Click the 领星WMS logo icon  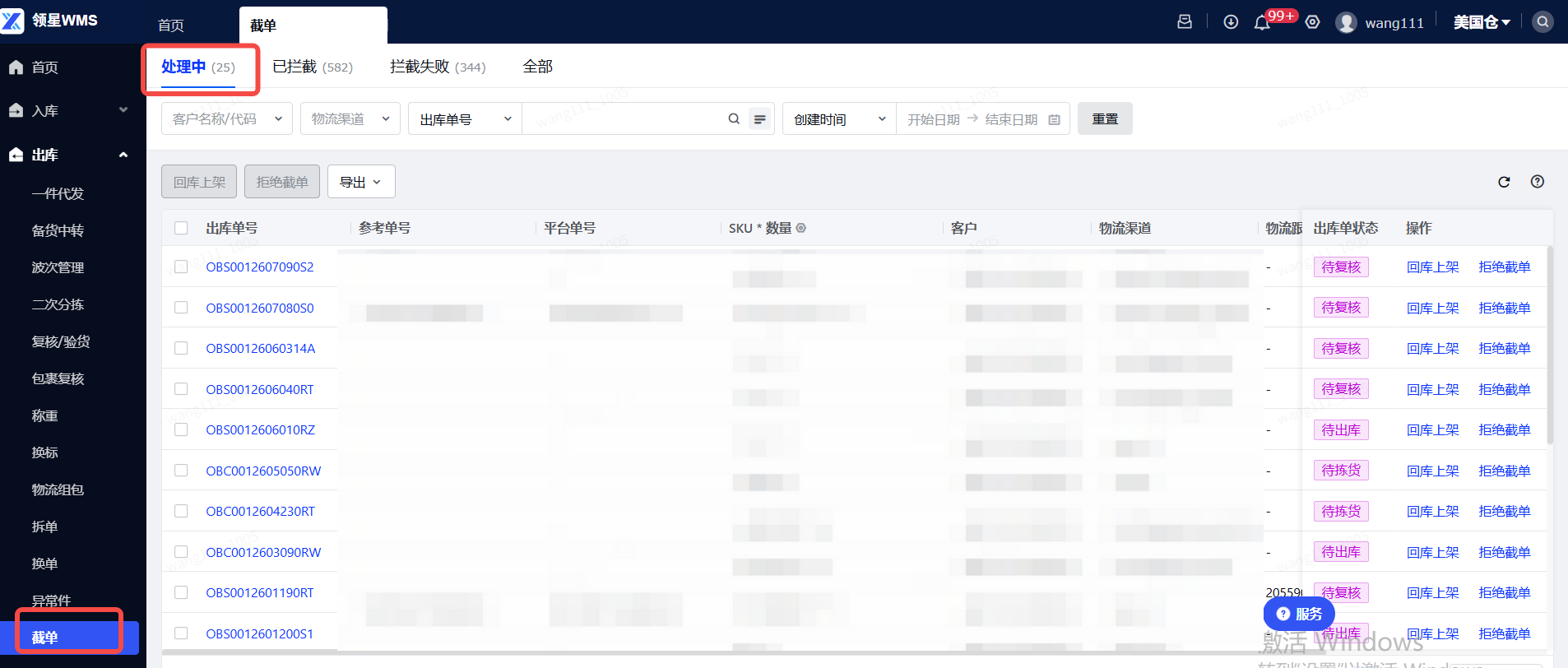point(13,21)
